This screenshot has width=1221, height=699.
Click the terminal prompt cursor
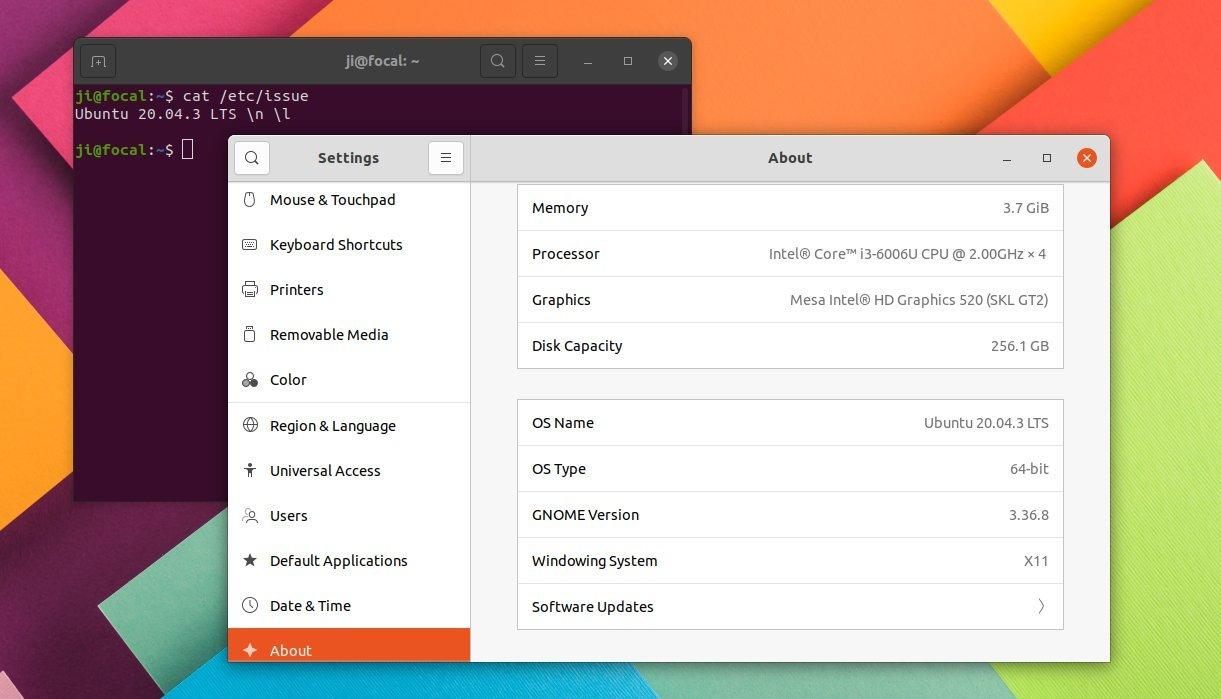click(188, 149)
